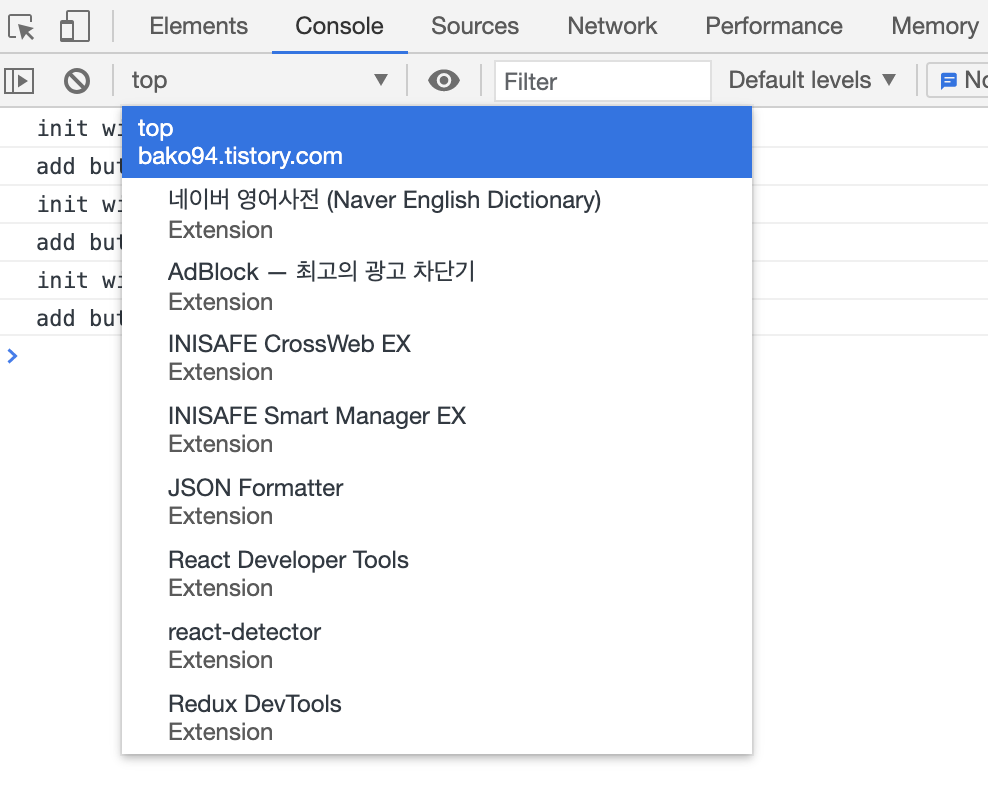Select the Console tab
Image resolution: width=988 pixels, height=806 pixels.
[x=339, y=26]
